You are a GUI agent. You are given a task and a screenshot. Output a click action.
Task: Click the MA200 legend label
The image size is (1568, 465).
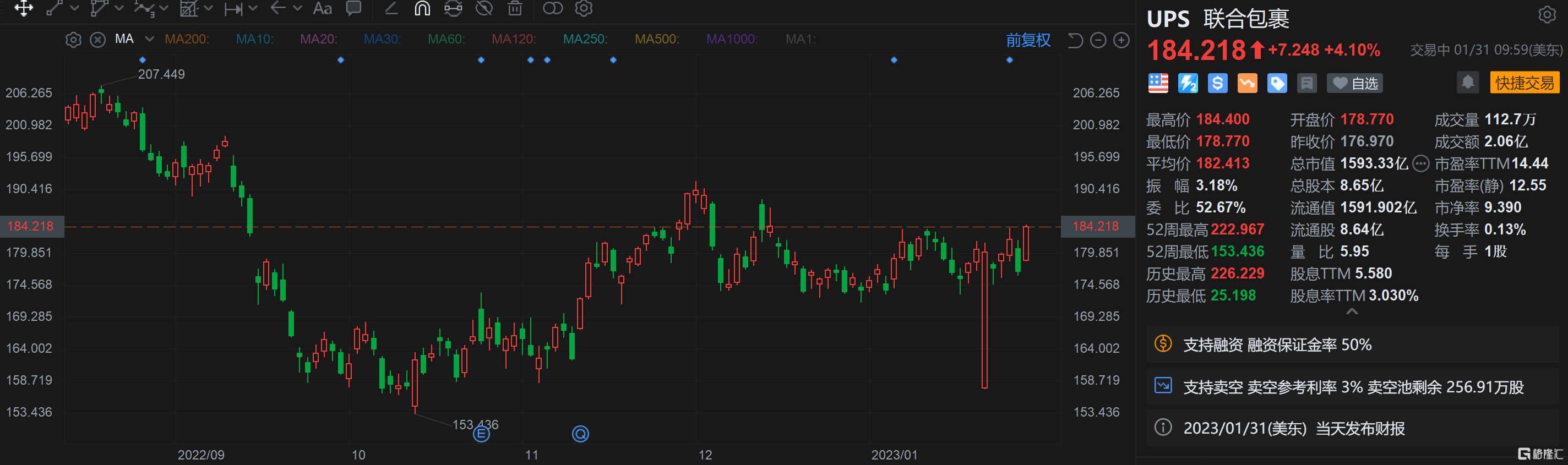coord(186,40)
